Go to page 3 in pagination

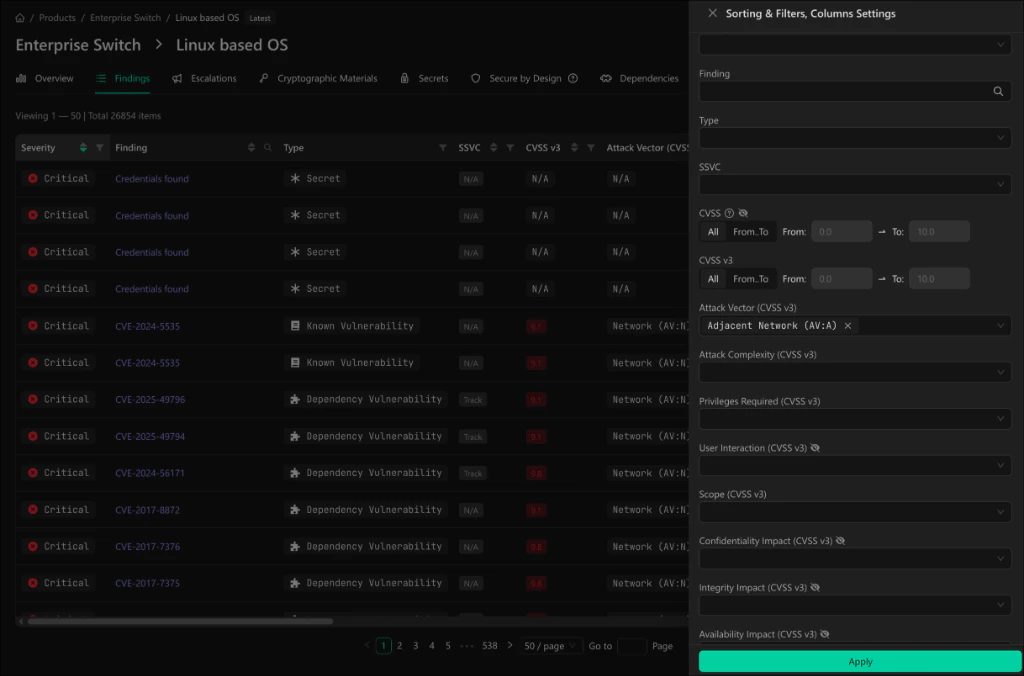pyautogui.click(x=415, y=645)
